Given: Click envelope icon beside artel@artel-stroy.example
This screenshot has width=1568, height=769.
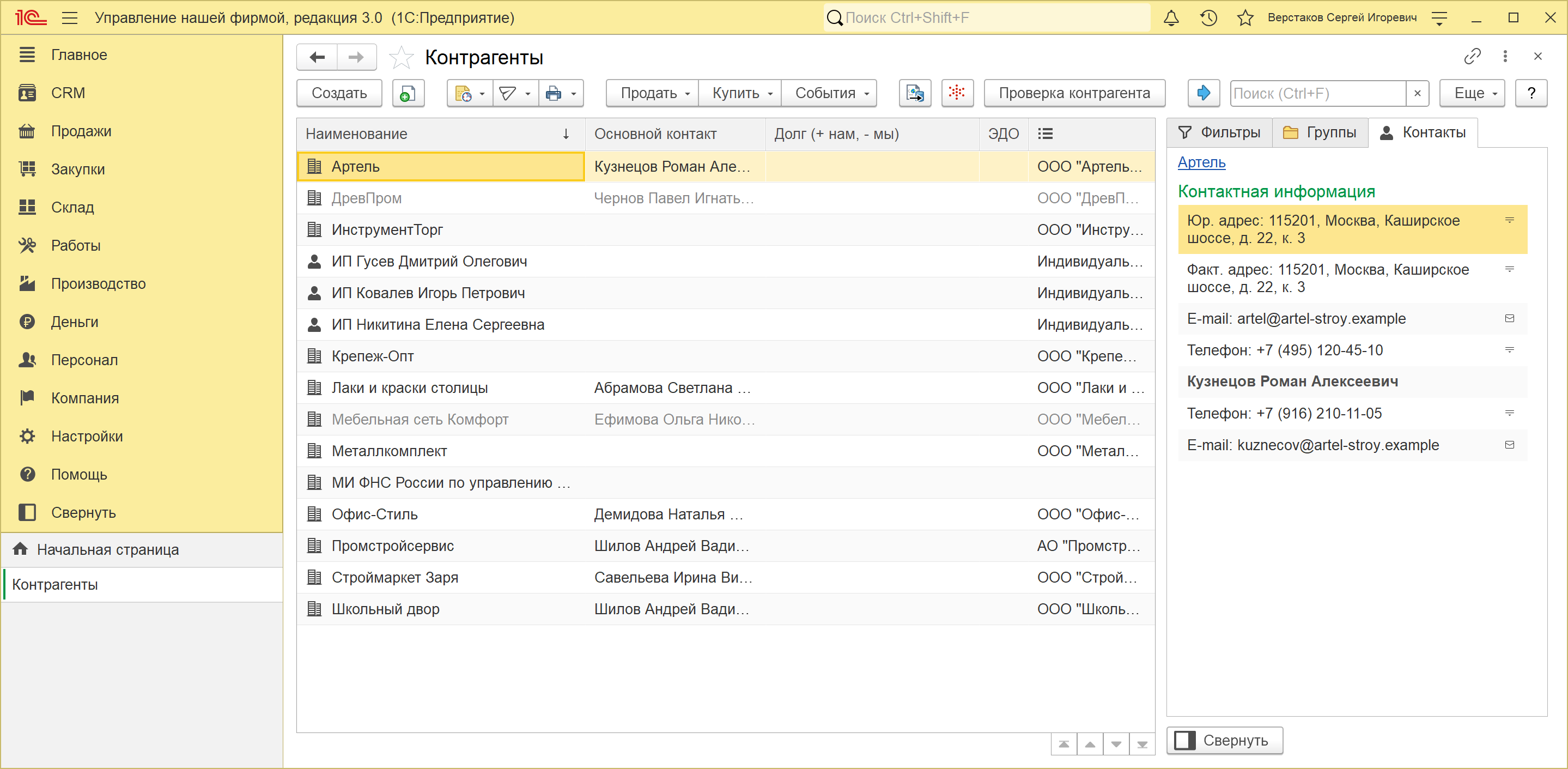Looking at the screenshot, I should (1510, 318).
